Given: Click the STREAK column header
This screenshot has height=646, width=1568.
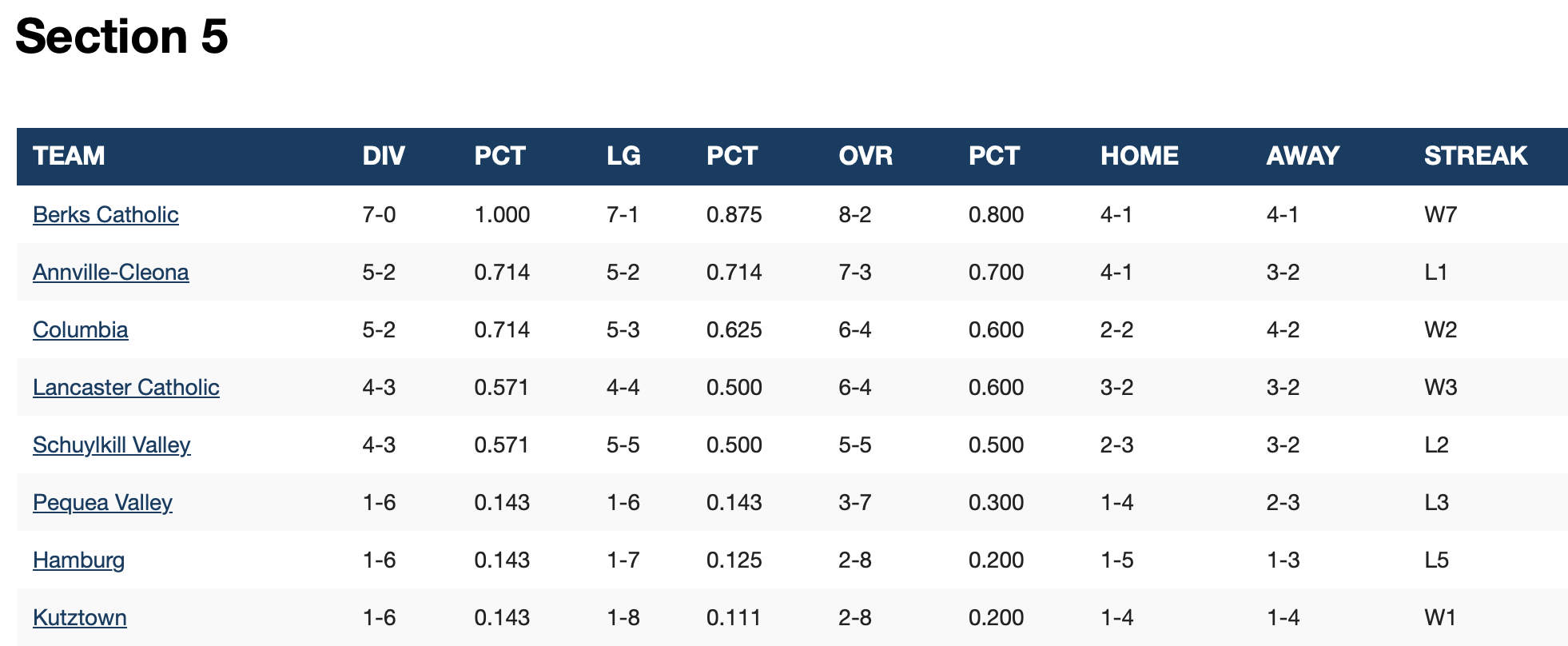Looking at the screenshot, I should 1475,155.
